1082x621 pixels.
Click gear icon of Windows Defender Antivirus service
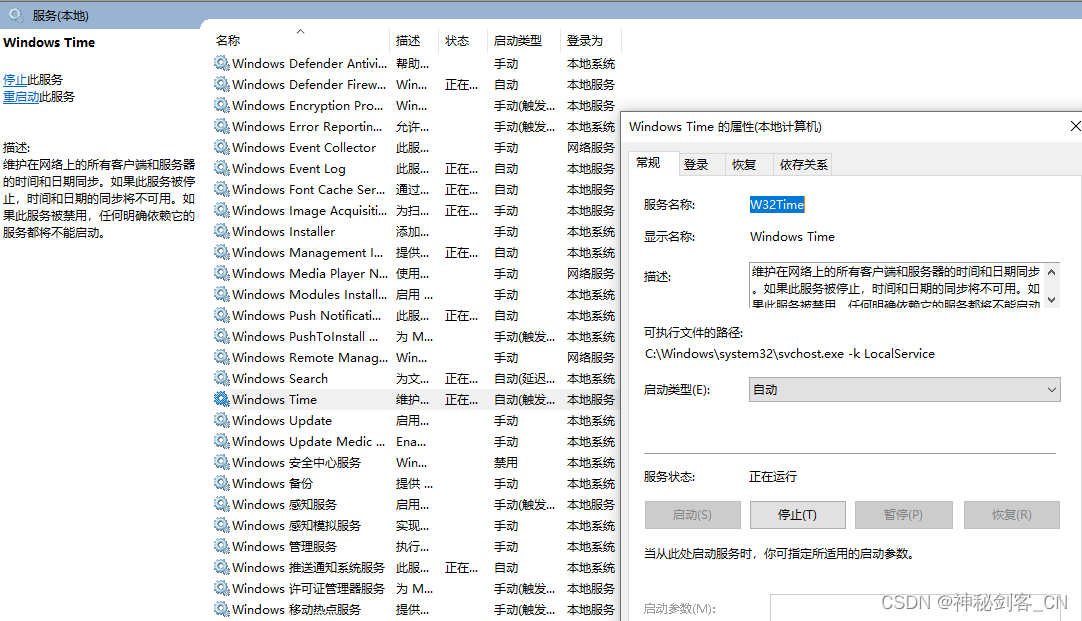point(222,63)
